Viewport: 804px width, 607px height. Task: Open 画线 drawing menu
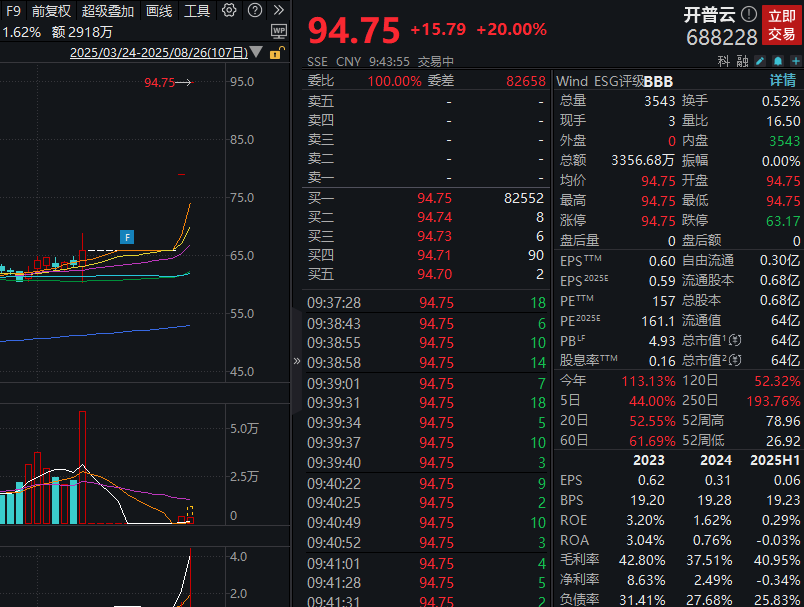coord(159,10)
